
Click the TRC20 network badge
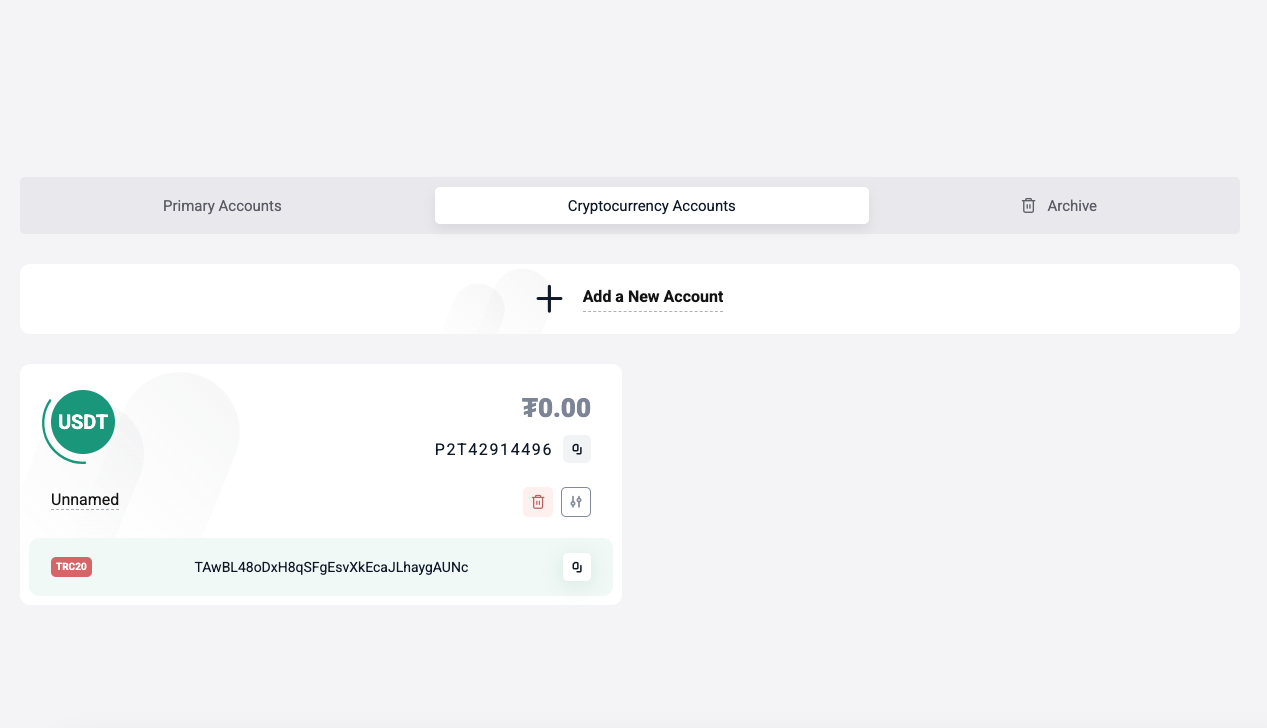click(x=71, y=567)
